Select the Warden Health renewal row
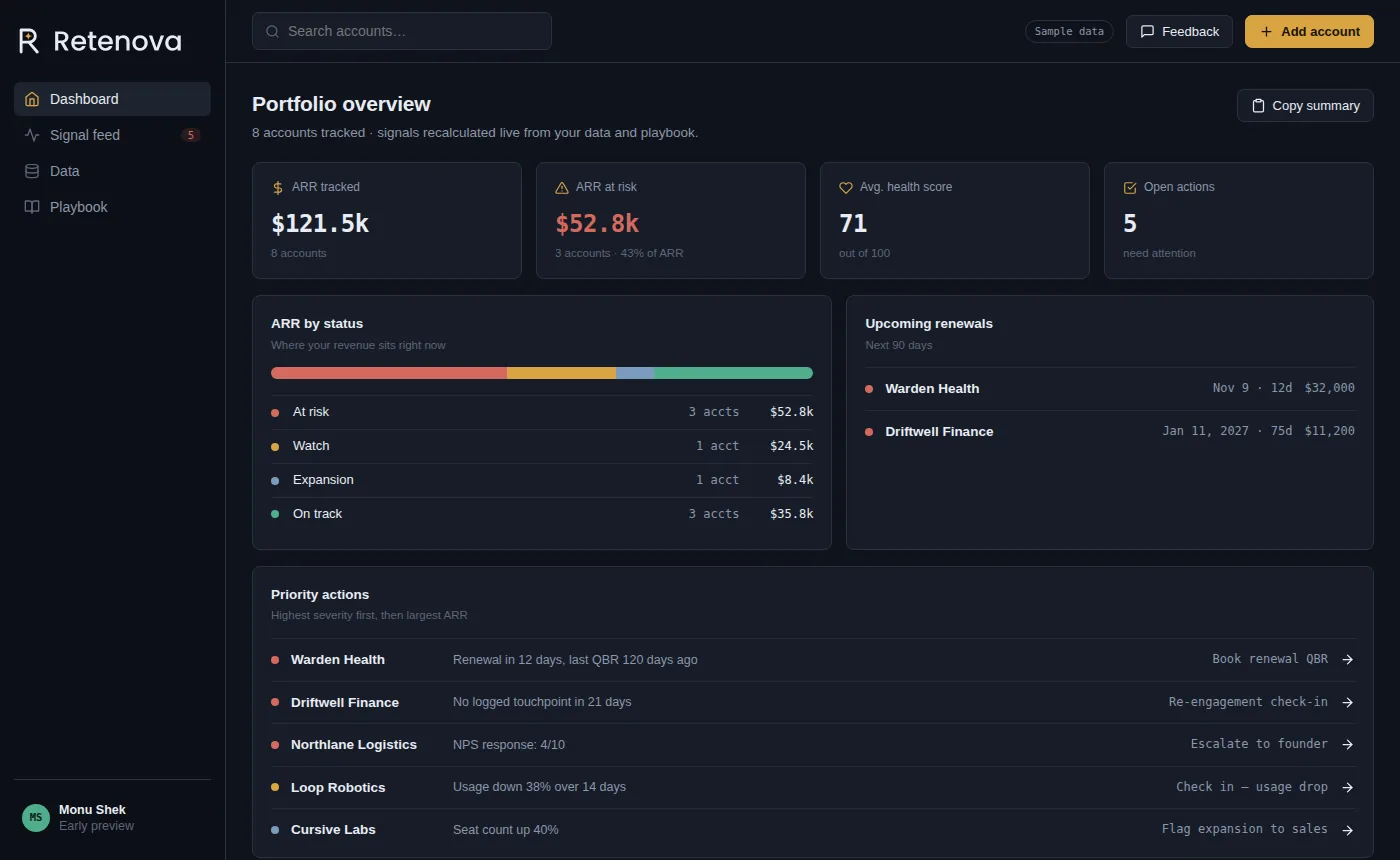Screen dimensions: 1400x860 pos(1110,388)
